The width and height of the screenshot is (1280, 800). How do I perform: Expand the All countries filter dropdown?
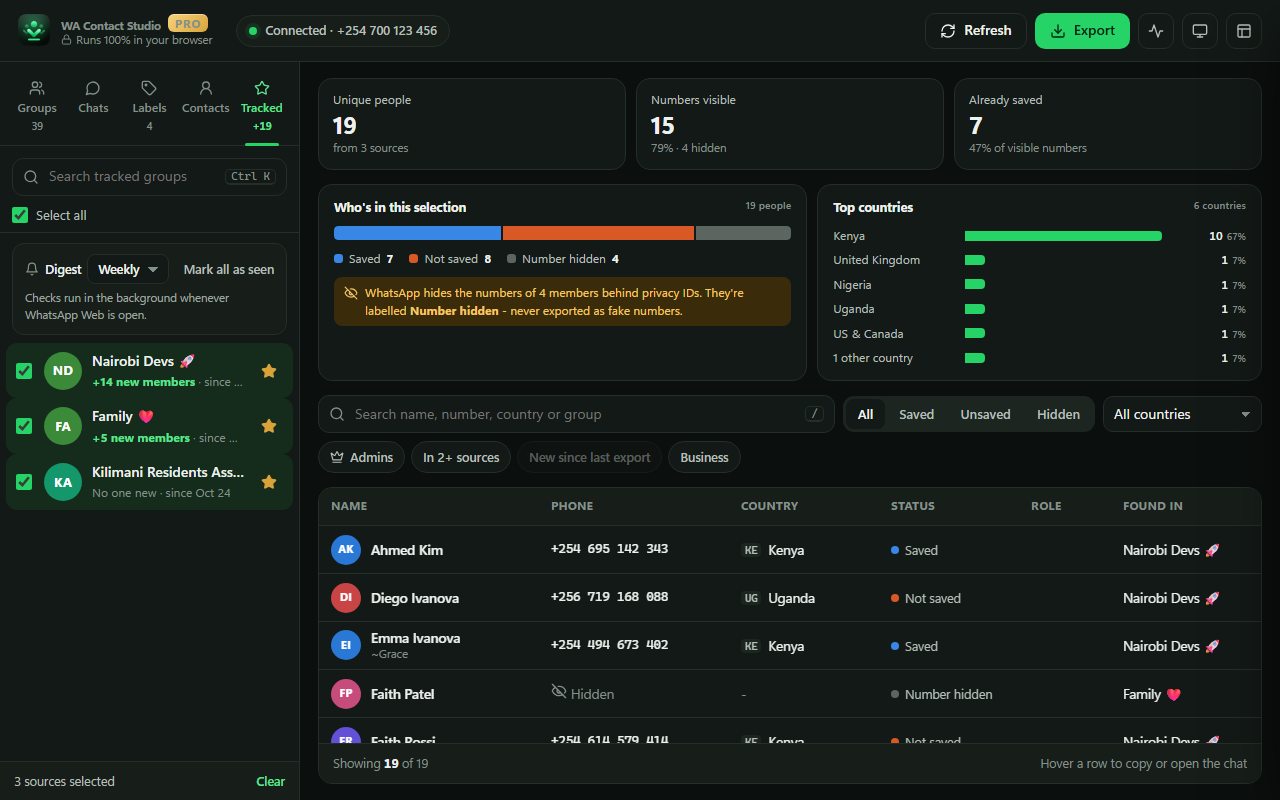tap(1182, 414)
